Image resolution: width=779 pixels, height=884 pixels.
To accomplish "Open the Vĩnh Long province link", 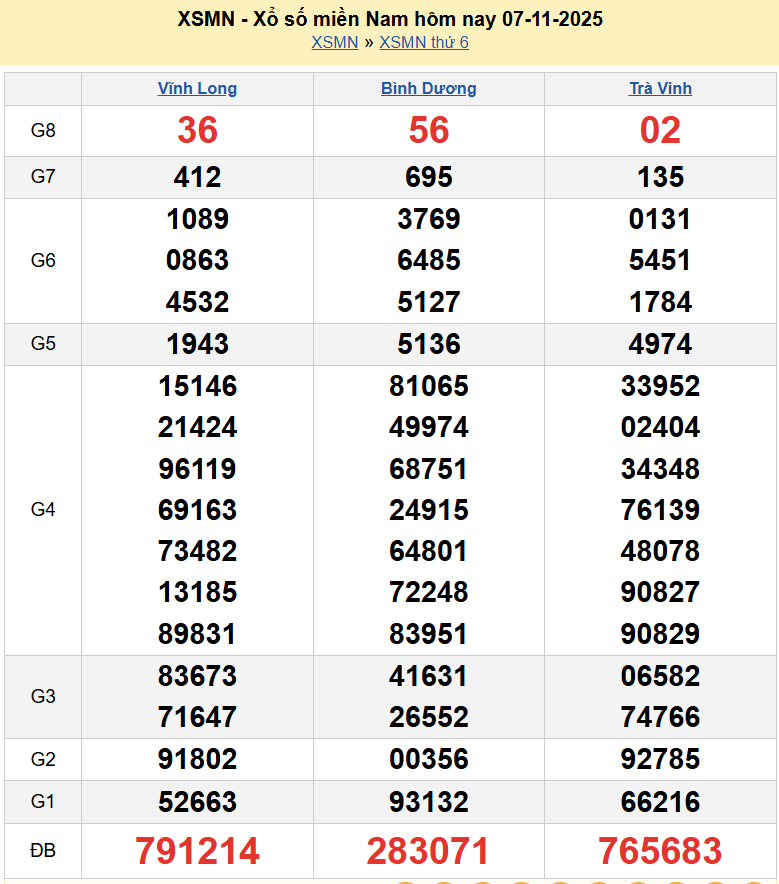I will click(197, 88).
